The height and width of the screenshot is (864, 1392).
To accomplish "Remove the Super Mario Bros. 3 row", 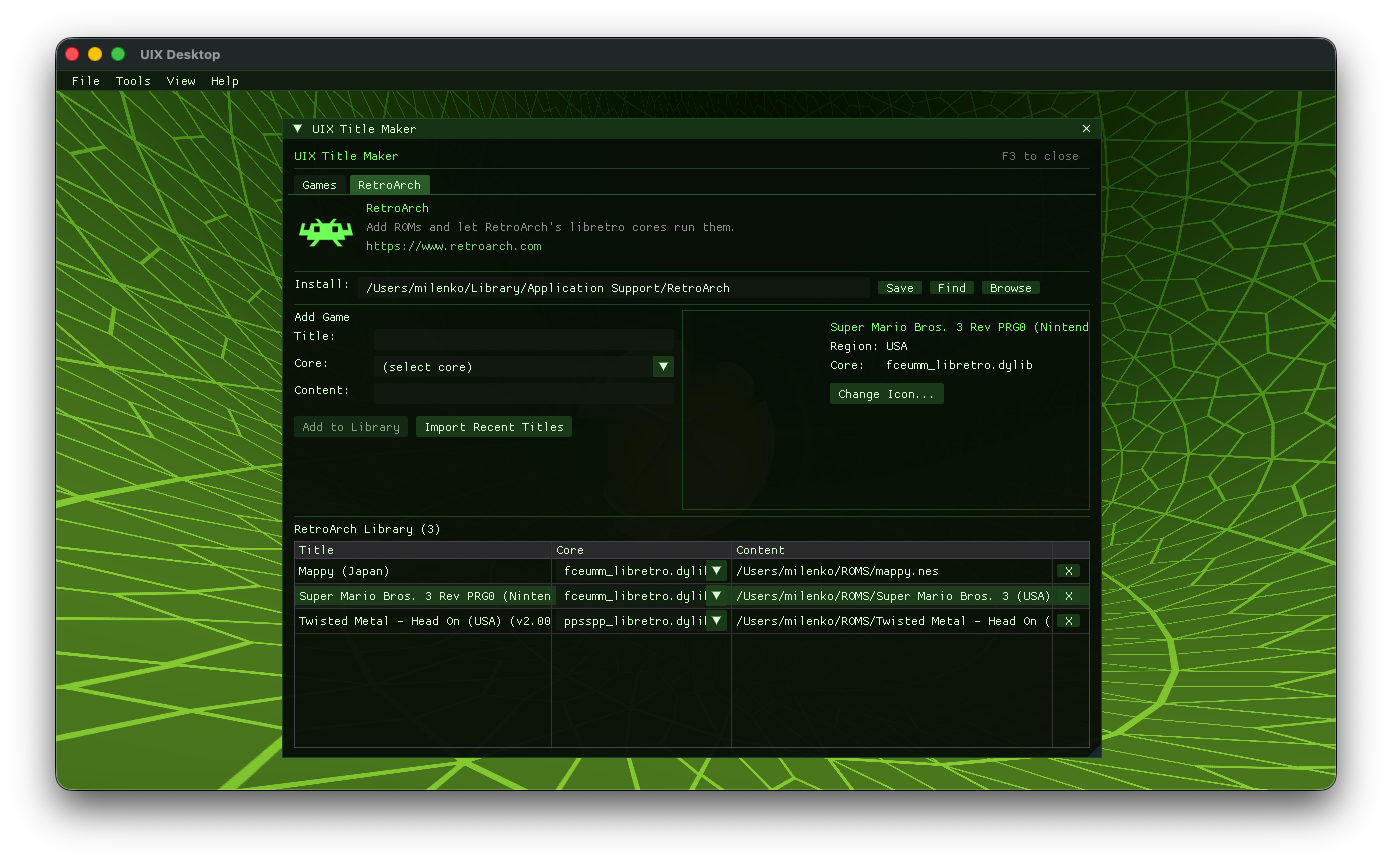I will (1068, 596).
